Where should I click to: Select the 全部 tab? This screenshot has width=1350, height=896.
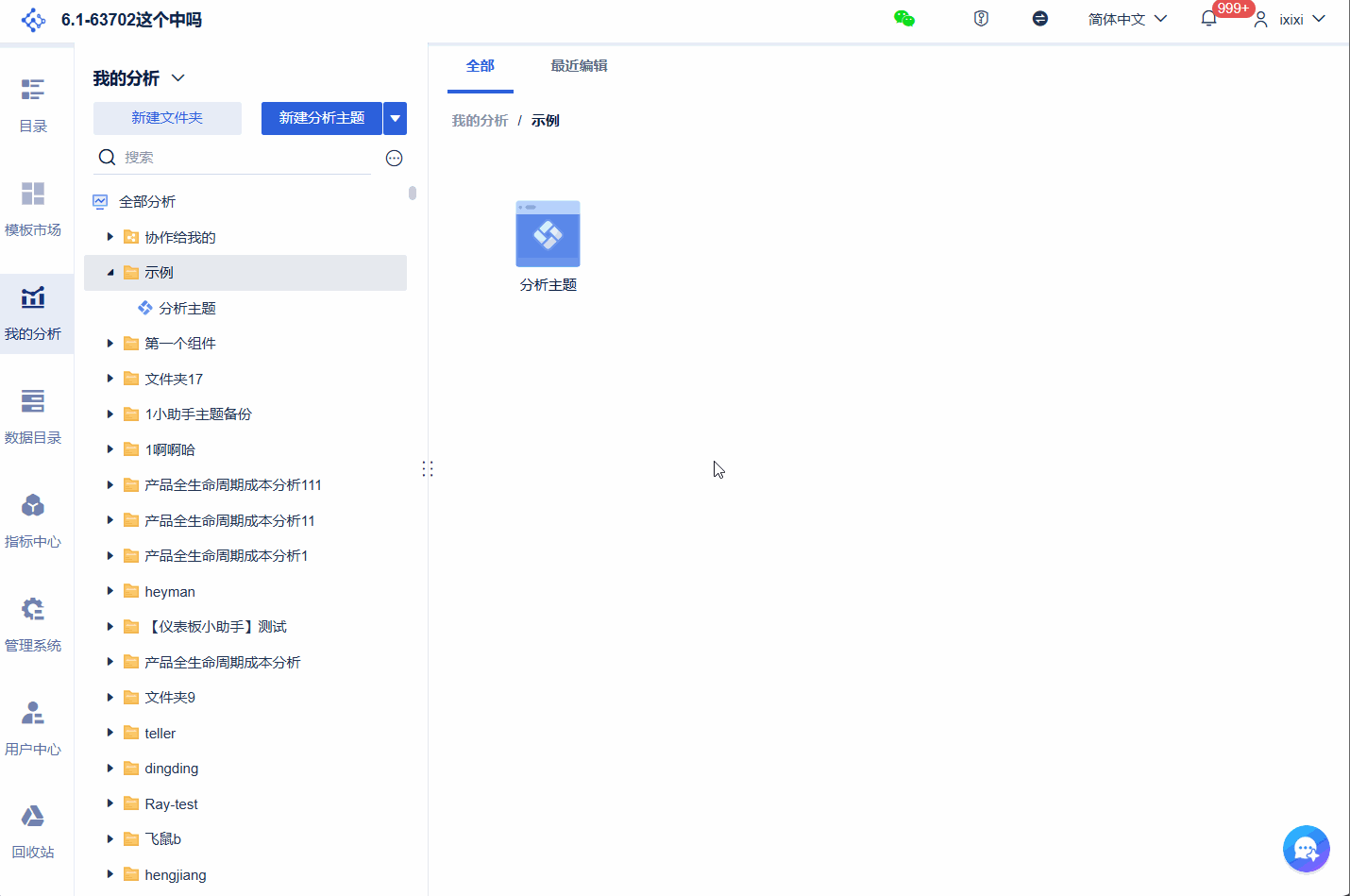pos(480,66)
